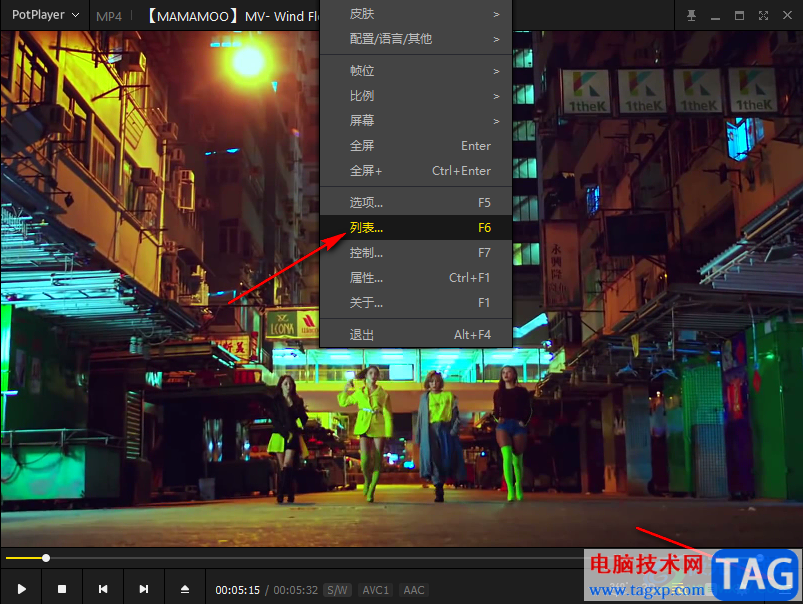Click the eject open-file button

point(185,589)
